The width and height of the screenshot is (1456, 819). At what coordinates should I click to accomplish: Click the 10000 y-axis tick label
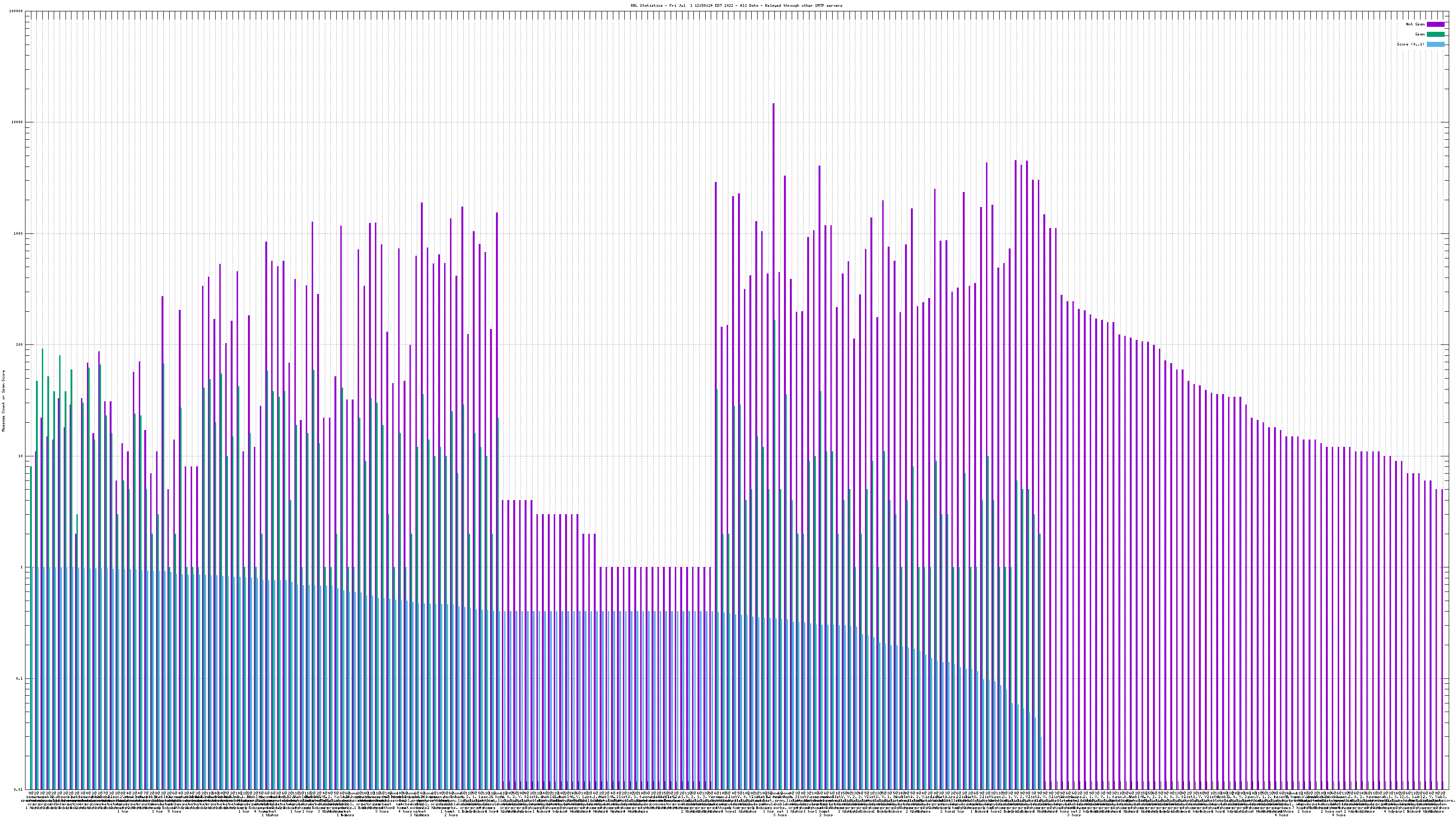pyautogui.click(x=17, y=123)
